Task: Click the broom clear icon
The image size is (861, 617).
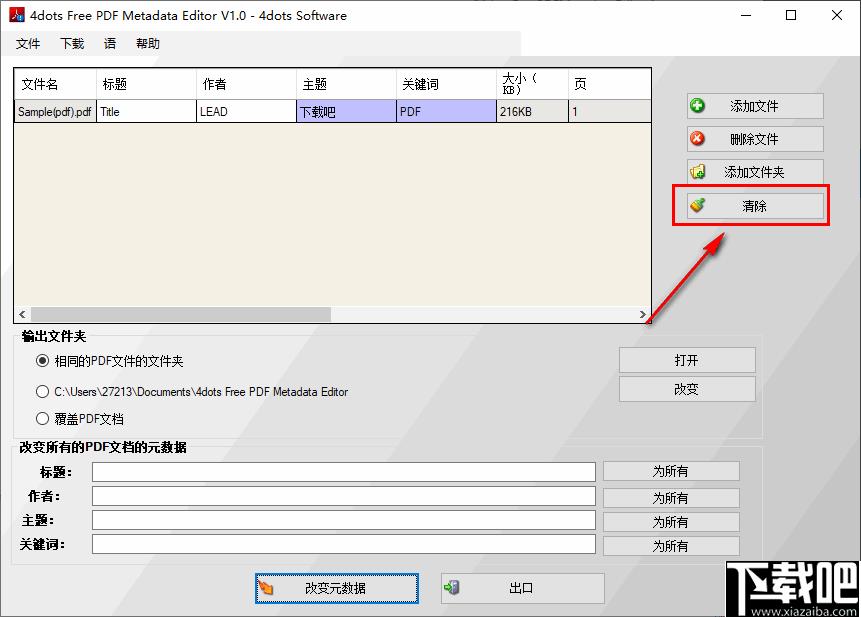Action: [697, 205]
